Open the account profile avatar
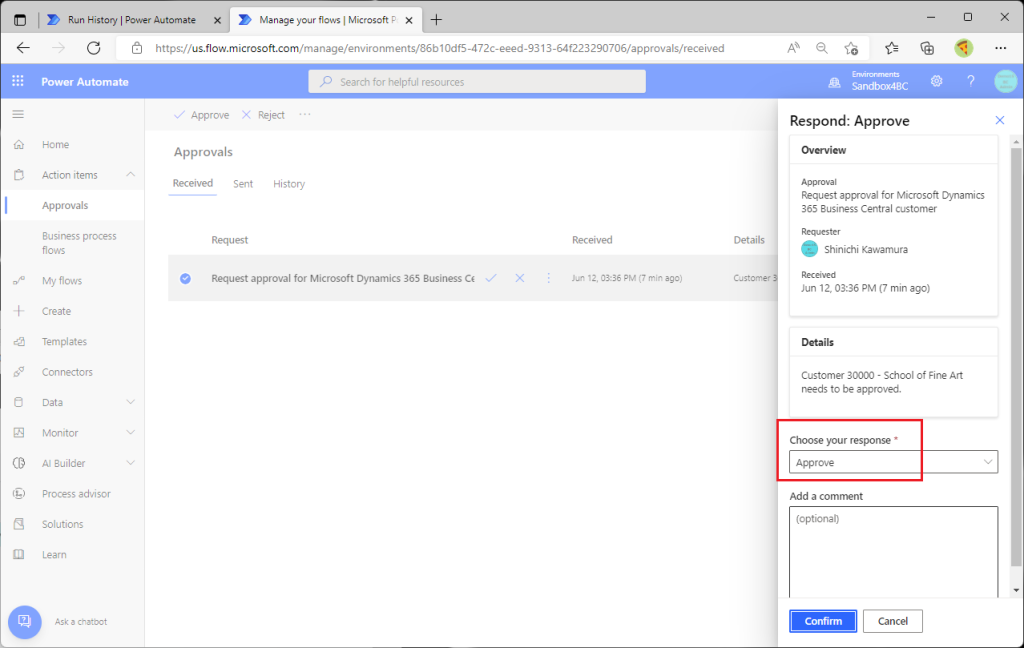1024x648 pixels. click(x=1006, y=81)
